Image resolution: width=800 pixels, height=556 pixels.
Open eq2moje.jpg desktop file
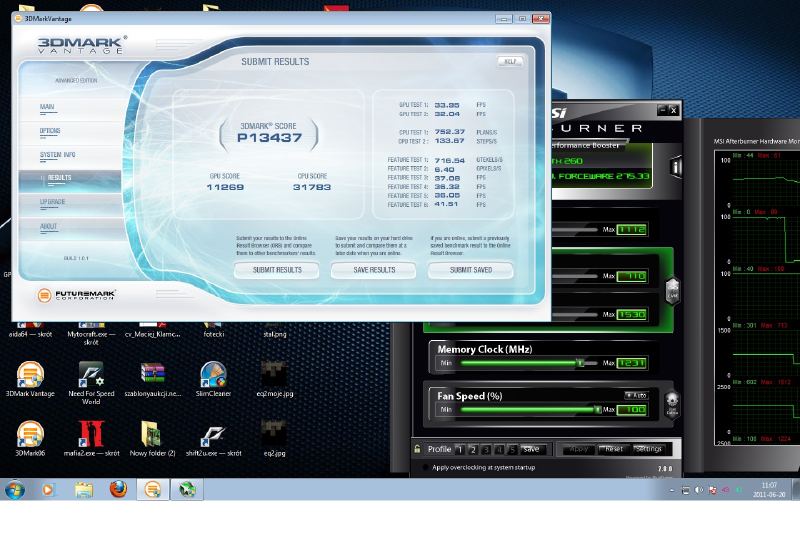[274, 379]
